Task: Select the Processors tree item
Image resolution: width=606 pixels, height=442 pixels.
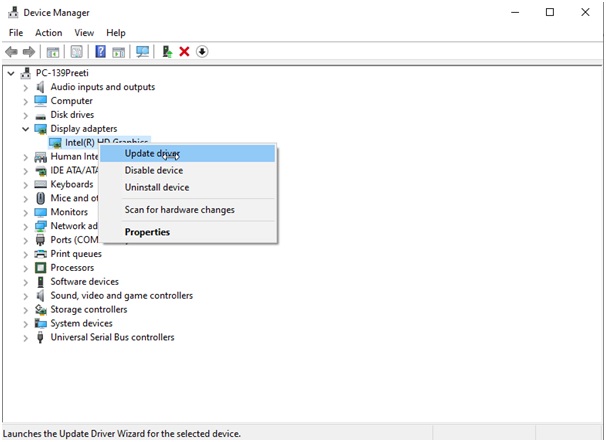Action: (x=72, y=268)
